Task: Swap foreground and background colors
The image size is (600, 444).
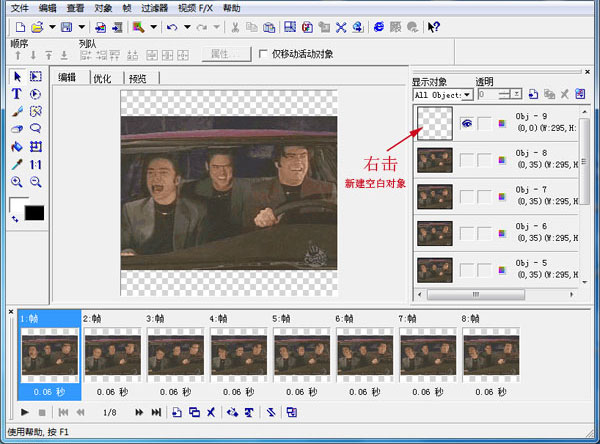Action: coord(15,219)
